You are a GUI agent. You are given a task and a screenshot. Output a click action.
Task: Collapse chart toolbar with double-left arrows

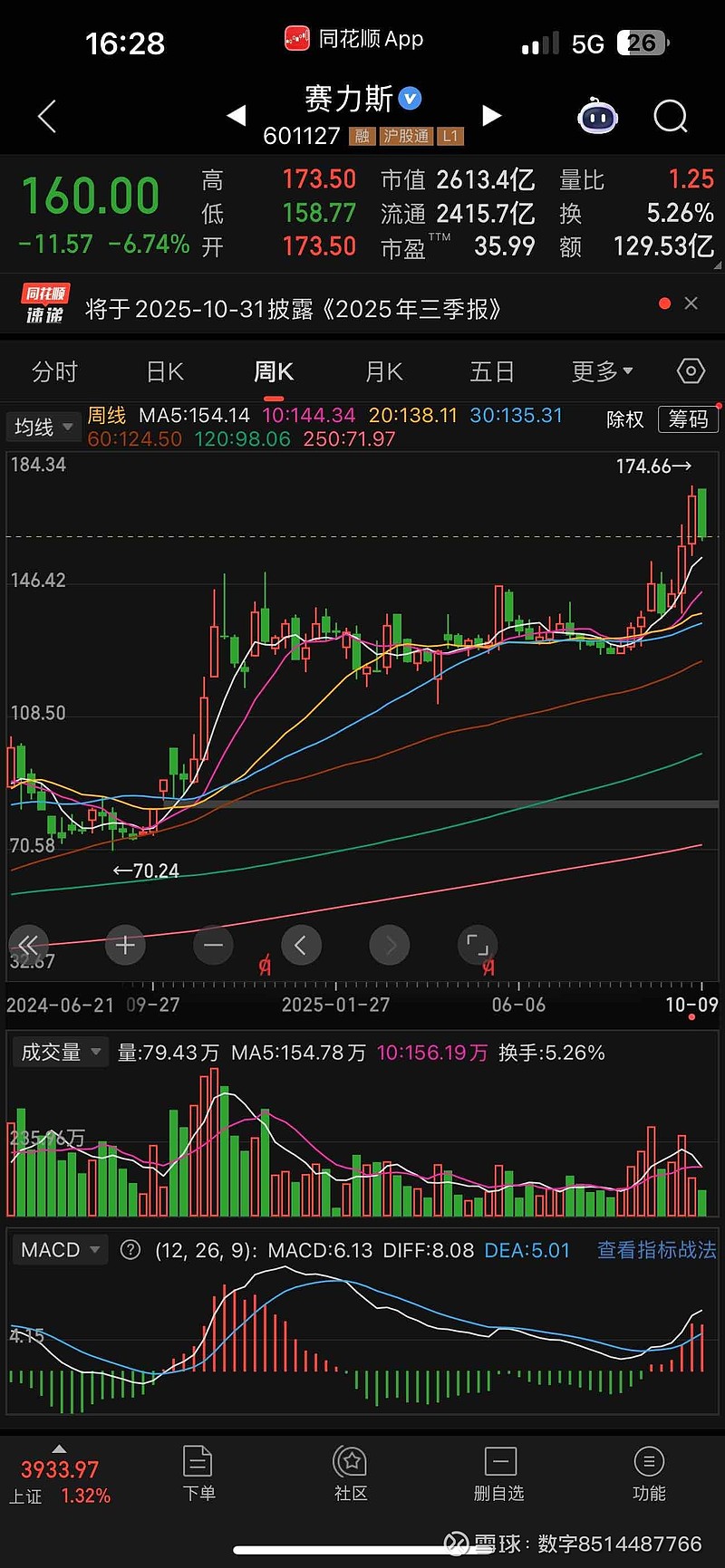point(28,945)
